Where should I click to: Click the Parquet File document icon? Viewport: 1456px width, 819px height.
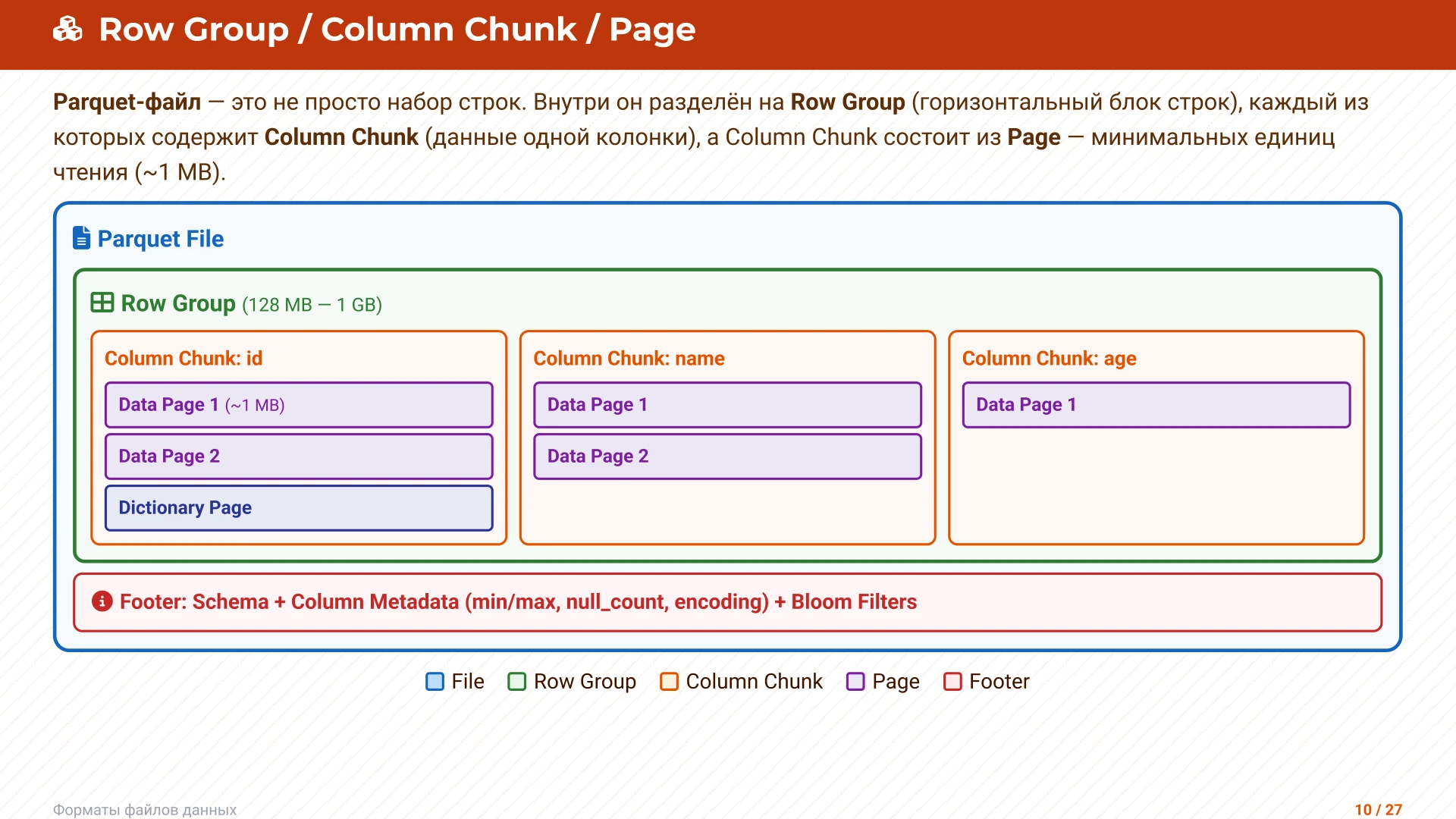[x=81, y=238]
